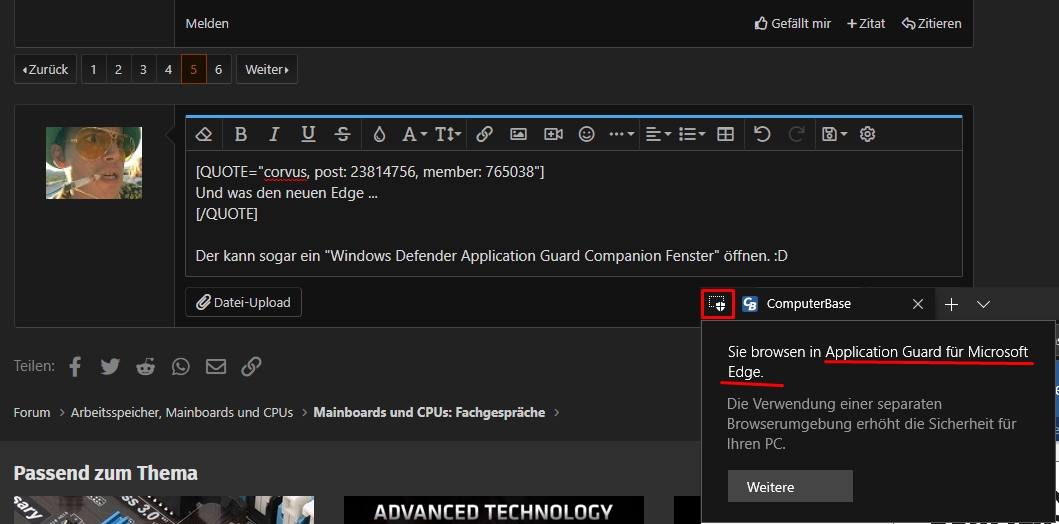
Task: Open the text color droplet tool
Action: coord(379,134)
